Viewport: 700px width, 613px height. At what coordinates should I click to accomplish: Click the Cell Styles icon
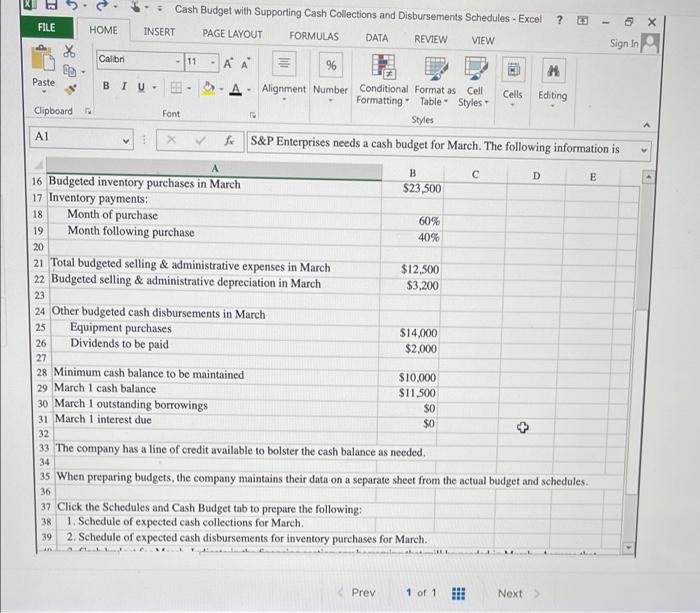pos(475,68)
